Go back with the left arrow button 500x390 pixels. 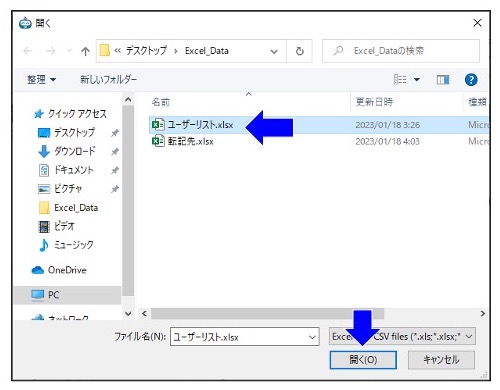pyautogui.click(x=28, y=51)
